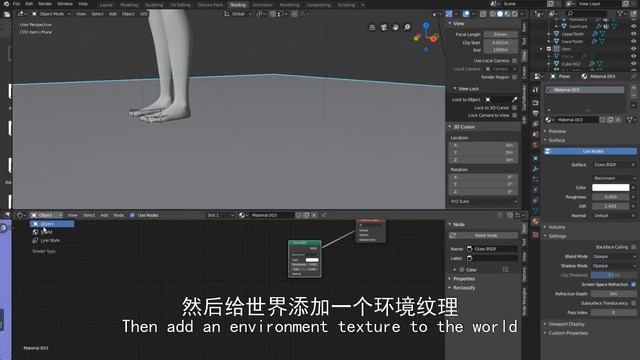Click the outliner filter funnel icon
Viewport: 640px width, 360px height.
click(620, 14)
